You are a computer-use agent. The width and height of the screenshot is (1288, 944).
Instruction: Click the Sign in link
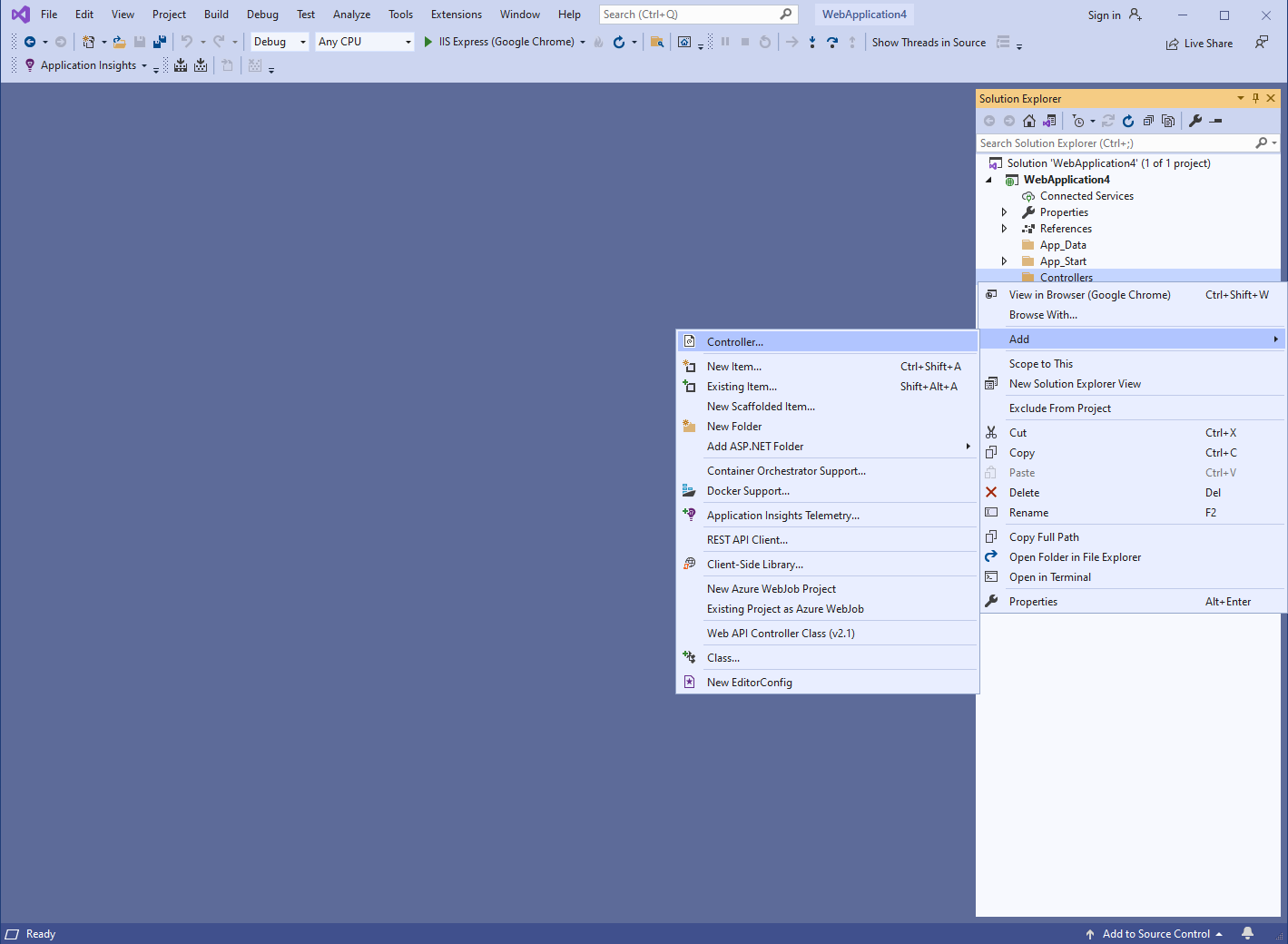coord(1104,15)
